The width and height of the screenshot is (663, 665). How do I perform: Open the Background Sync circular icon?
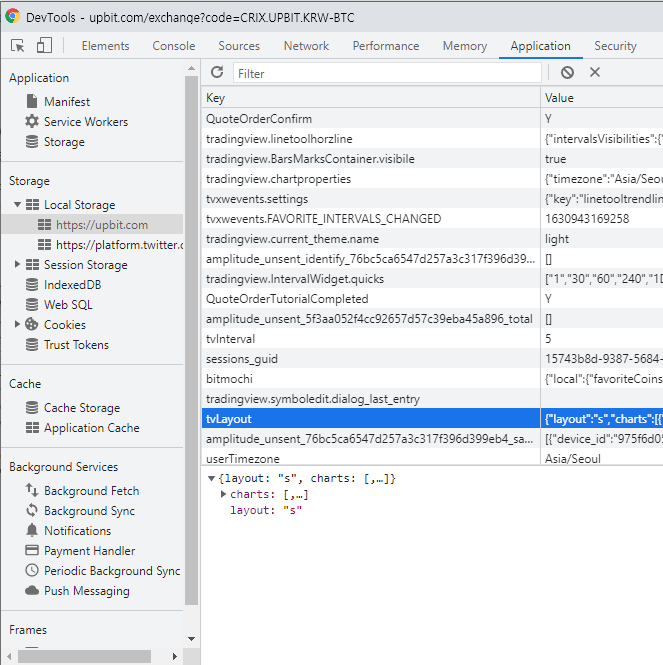(x=32, y=510)
